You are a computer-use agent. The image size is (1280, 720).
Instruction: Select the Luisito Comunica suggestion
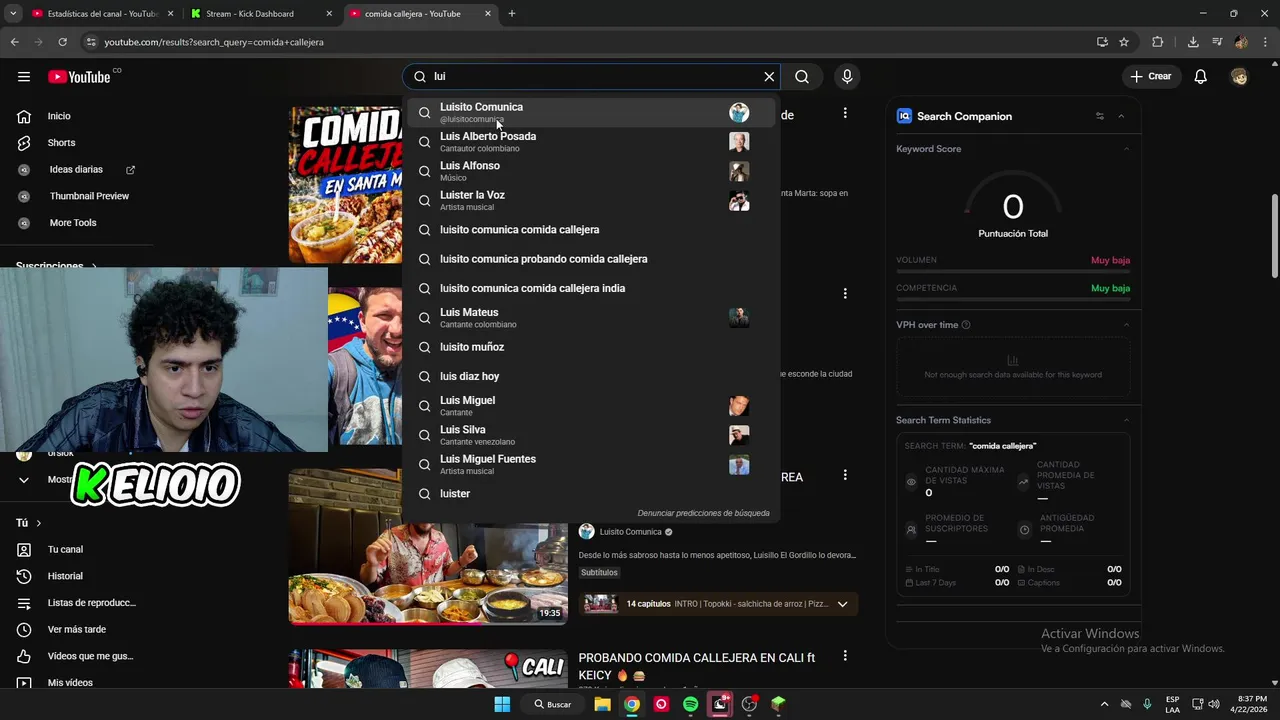591,112
